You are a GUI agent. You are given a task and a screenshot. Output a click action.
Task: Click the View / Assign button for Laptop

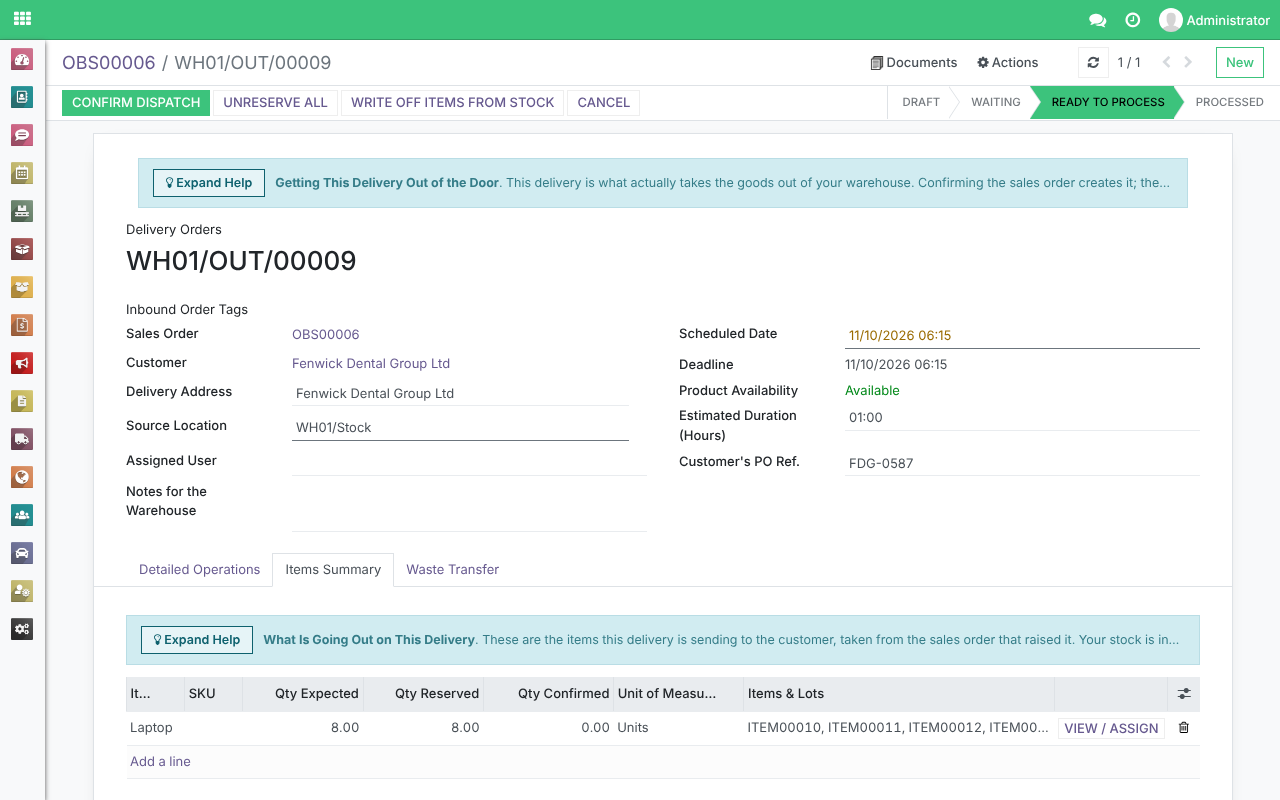(x=1111, y=728)
